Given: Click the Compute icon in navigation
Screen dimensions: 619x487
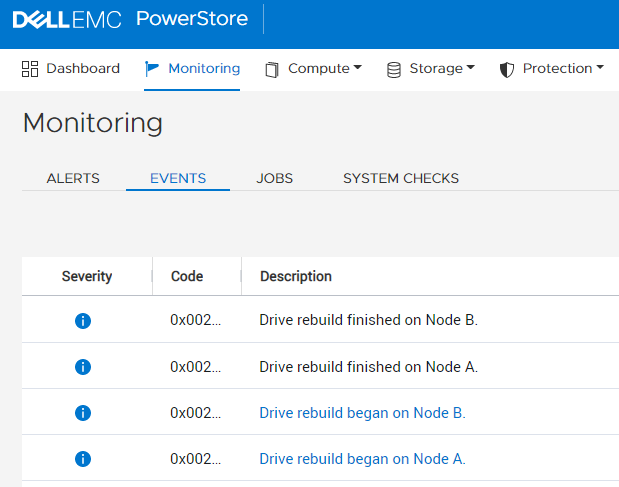Looking at the screenshot, I should [x=272, y=69].
